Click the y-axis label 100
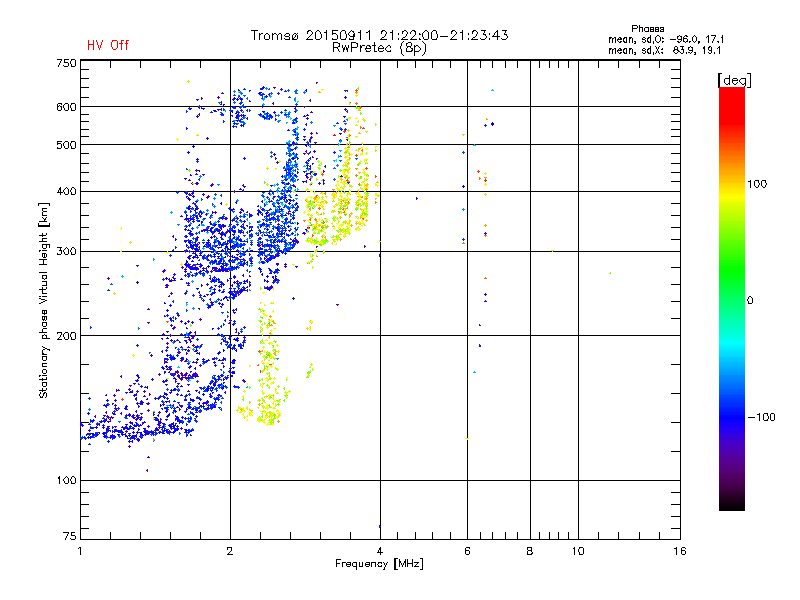Screen dimensions: 800x600 pyautogui.click(x=66, y=481)
